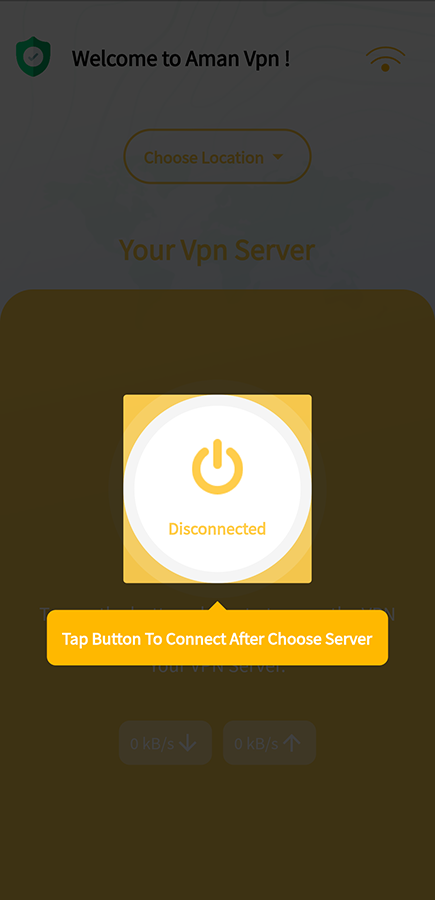This screenshot has height=900, width=435.
Task: Click the Welcome to Aman Vpn title
Action: (181, 59)
